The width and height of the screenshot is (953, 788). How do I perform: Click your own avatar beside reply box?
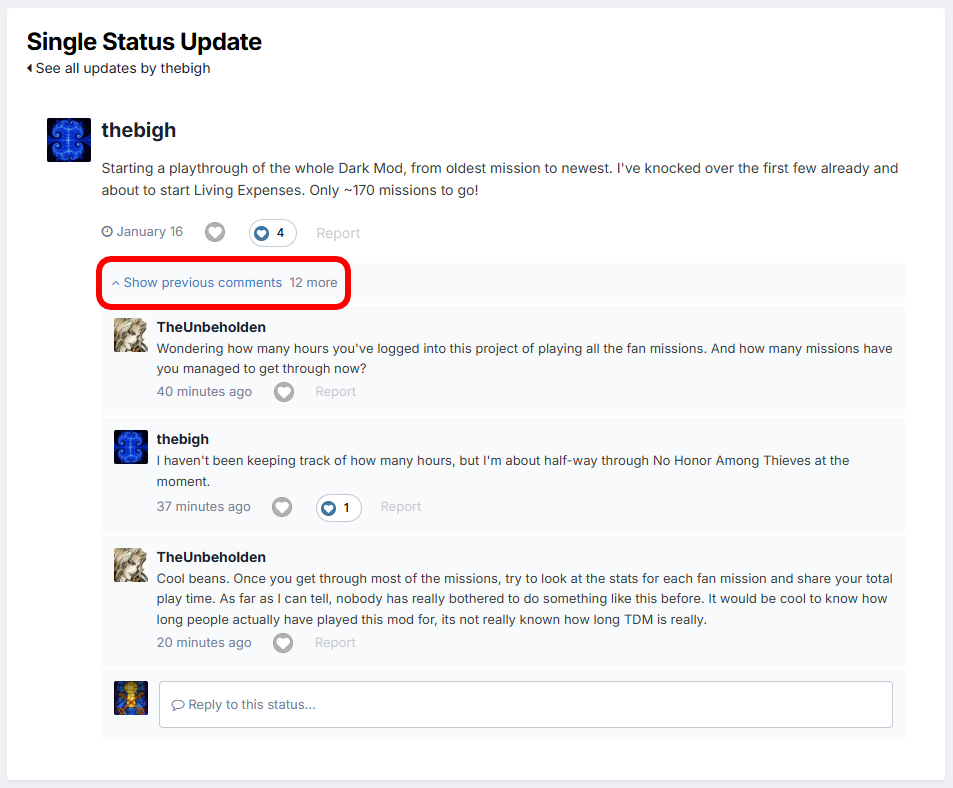[x=131, y=698]
